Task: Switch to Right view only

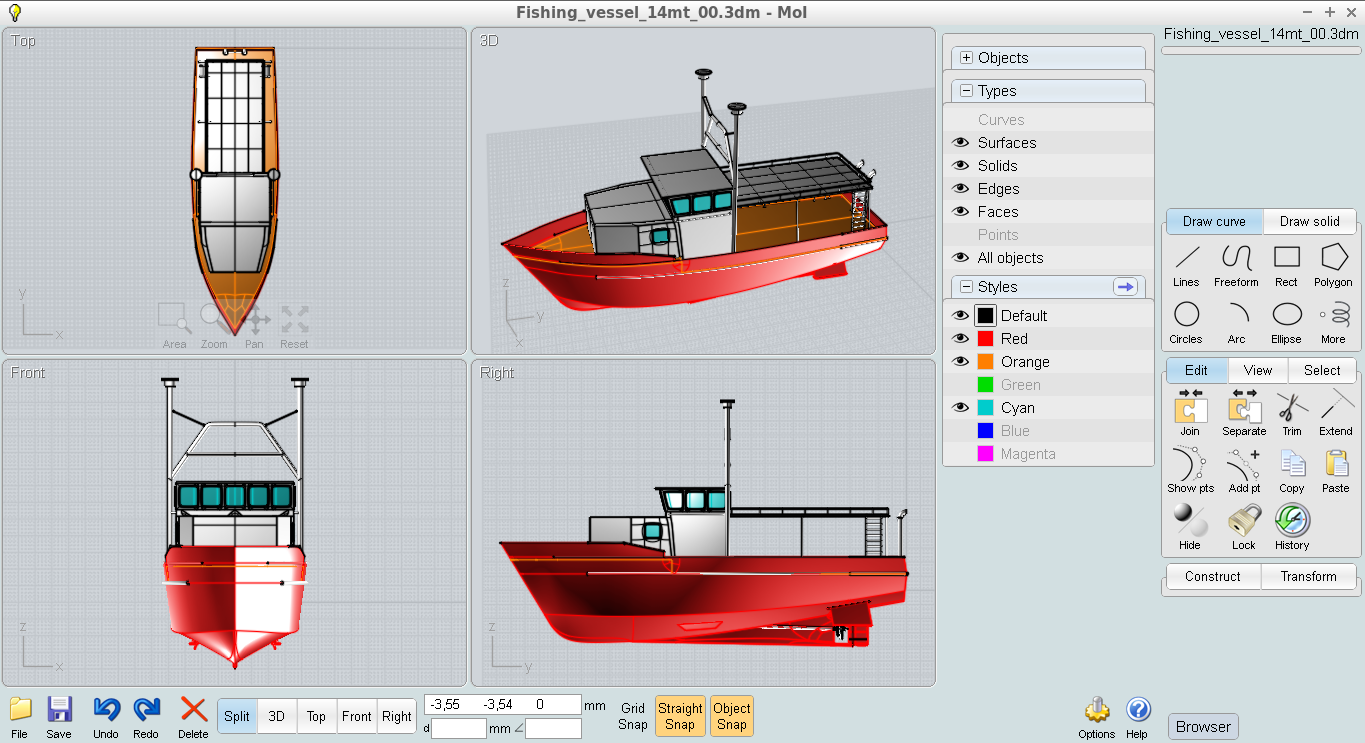Action: [x=397, y=716]
